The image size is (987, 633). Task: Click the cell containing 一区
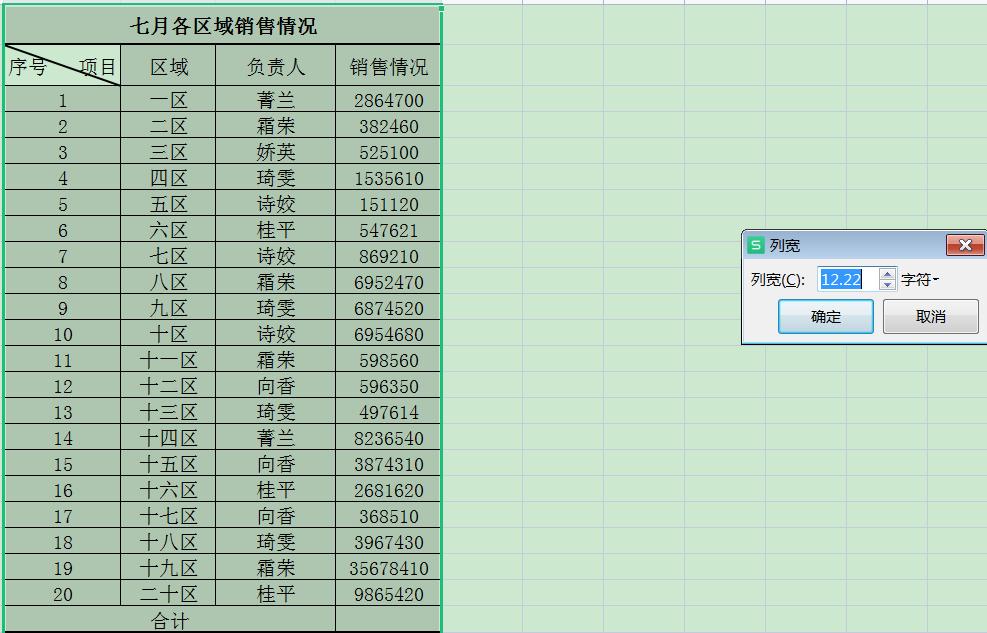point(170,100)
